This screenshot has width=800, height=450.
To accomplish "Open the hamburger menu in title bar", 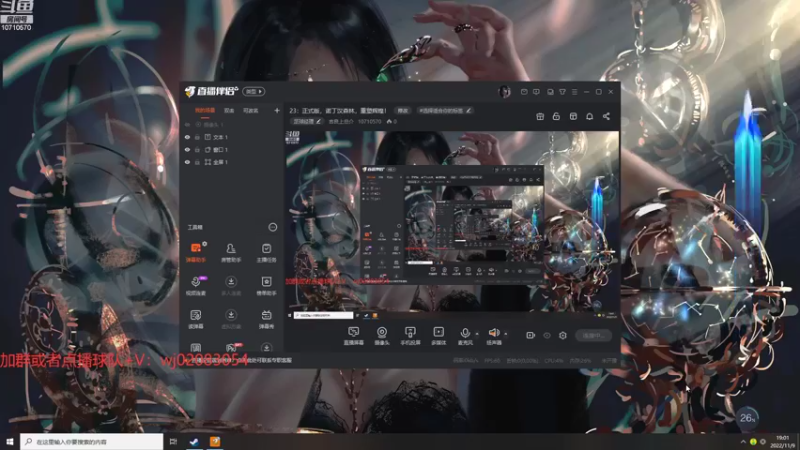I will [574, 92].
